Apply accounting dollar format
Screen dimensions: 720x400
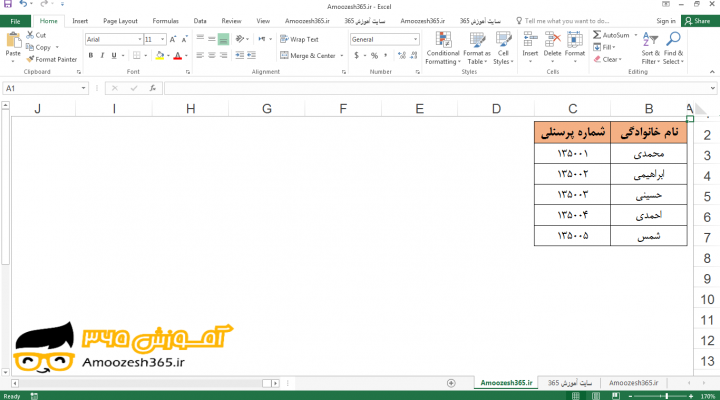[356, 56]
